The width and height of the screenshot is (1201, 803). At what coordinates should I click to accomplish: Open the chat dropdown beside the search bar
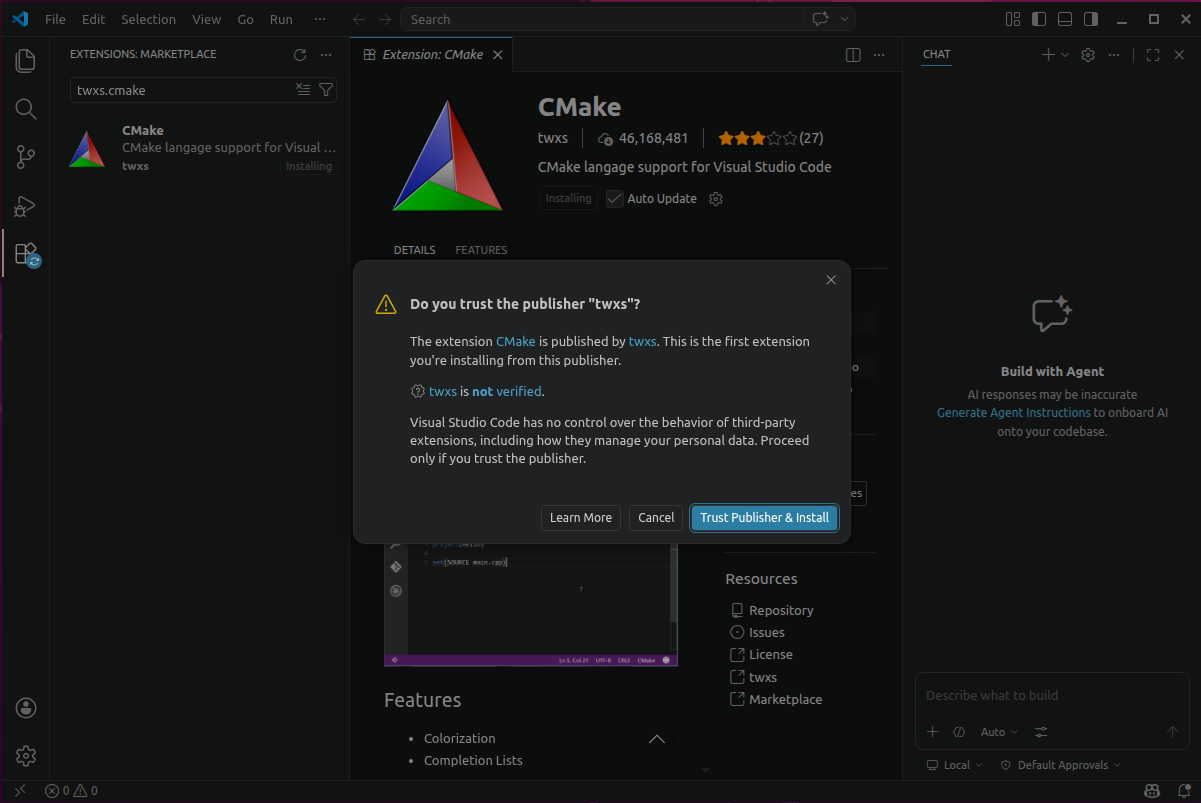[846, 19]
